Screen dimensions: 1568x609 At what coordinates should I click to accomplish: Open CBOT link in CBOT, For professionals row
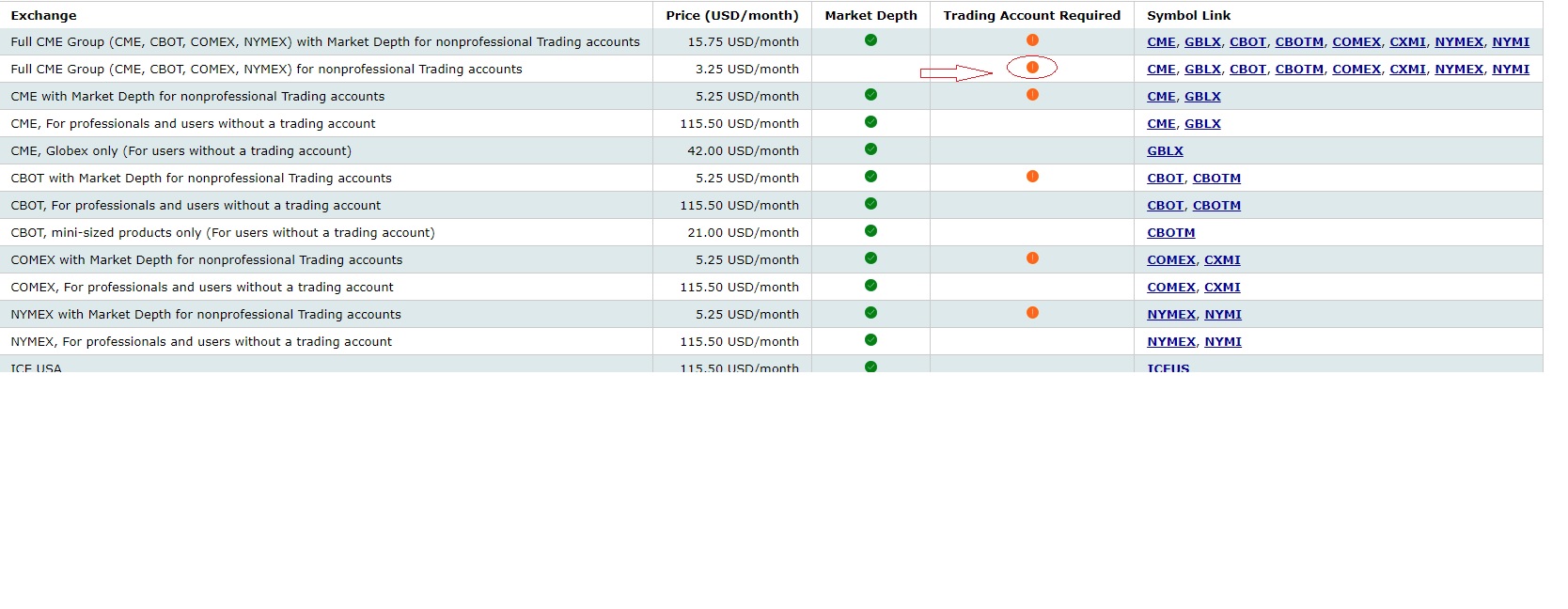coord(1165,206)
